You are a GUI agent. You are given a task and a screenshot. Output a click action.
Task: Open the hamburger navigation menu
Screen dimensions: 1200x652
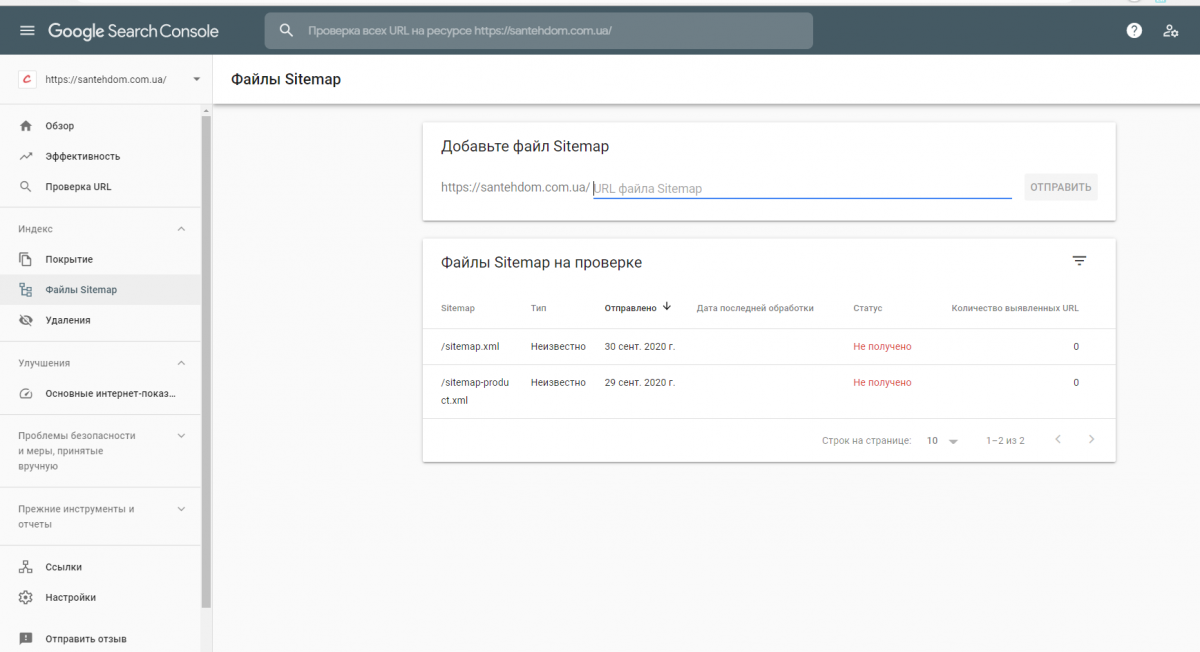coord(27,31)
